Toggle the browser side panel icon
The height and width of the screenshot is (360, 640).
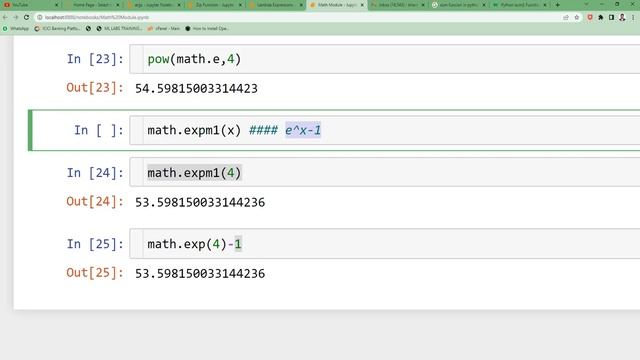[x=611, y=18]
